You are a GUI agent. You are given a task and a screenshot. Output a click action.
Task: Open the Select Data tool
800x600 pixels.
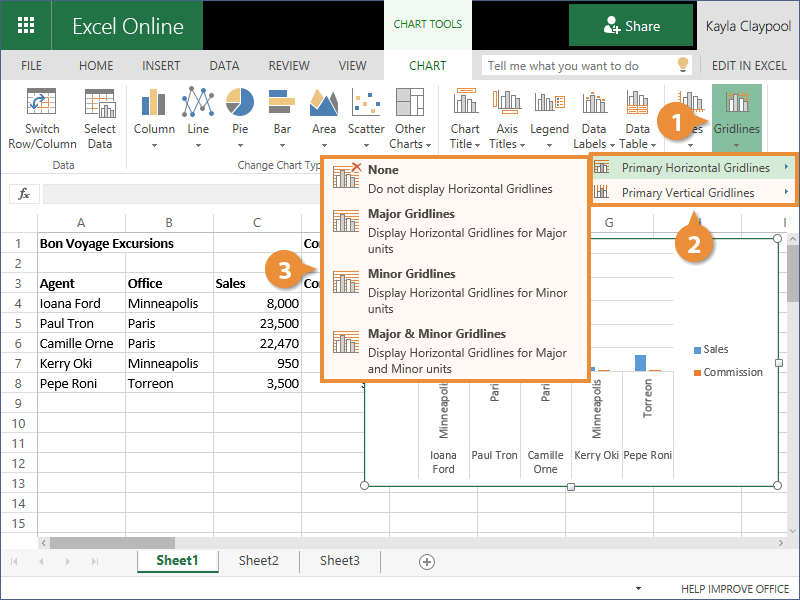pyautogui.click(x=99, y=104)
